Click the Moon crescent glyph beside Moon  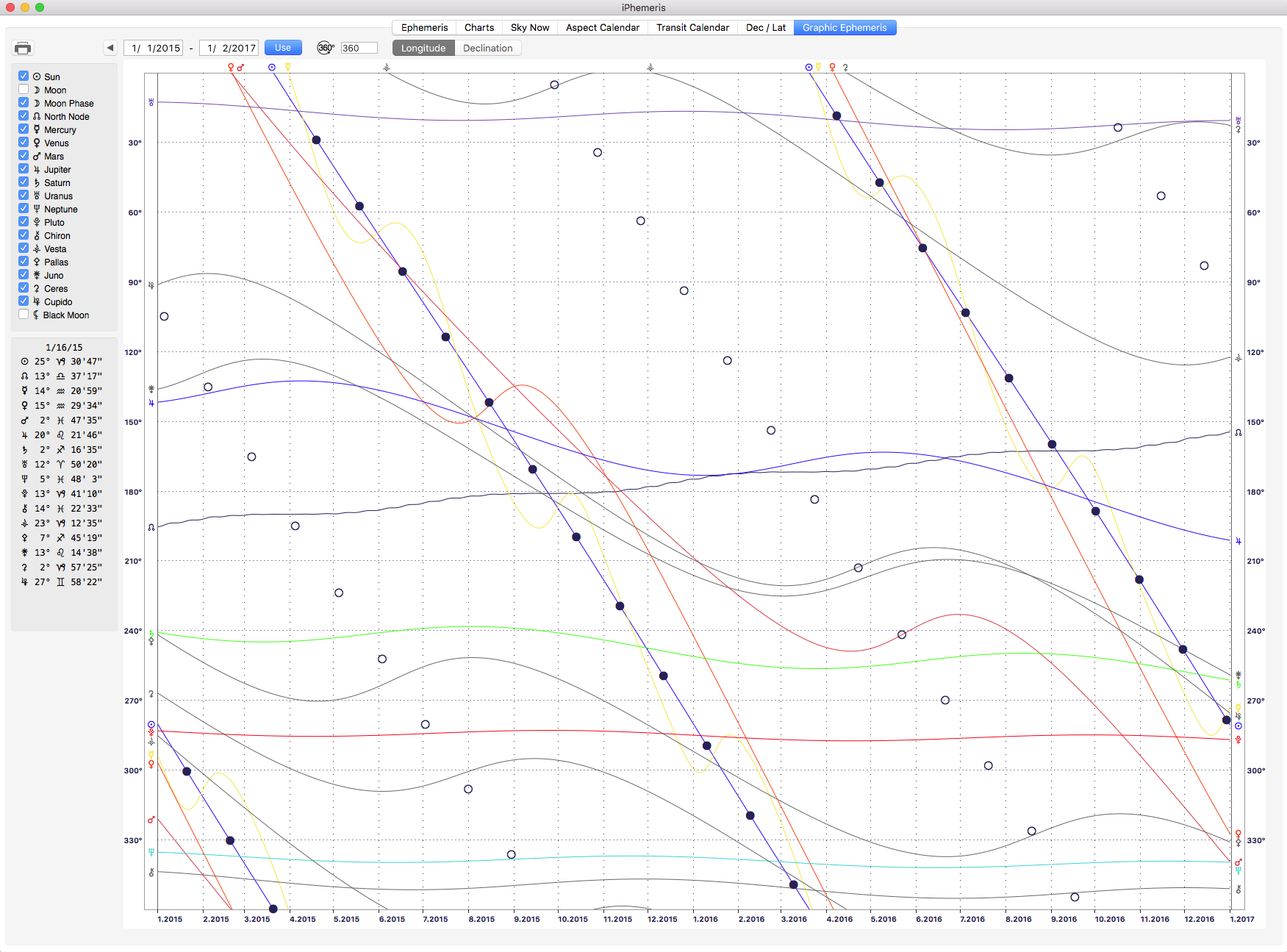37,90
